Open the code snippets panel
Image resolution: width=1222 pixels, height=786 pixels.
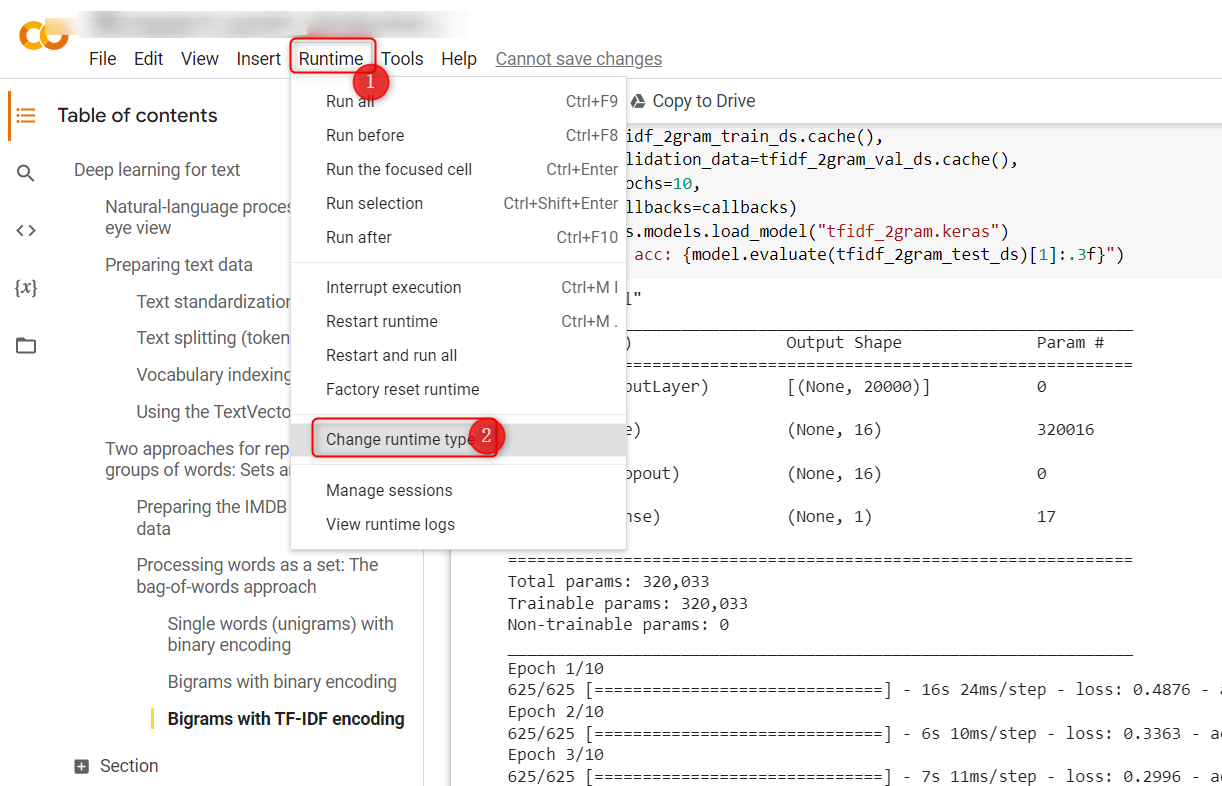click(x=27, y=230)
